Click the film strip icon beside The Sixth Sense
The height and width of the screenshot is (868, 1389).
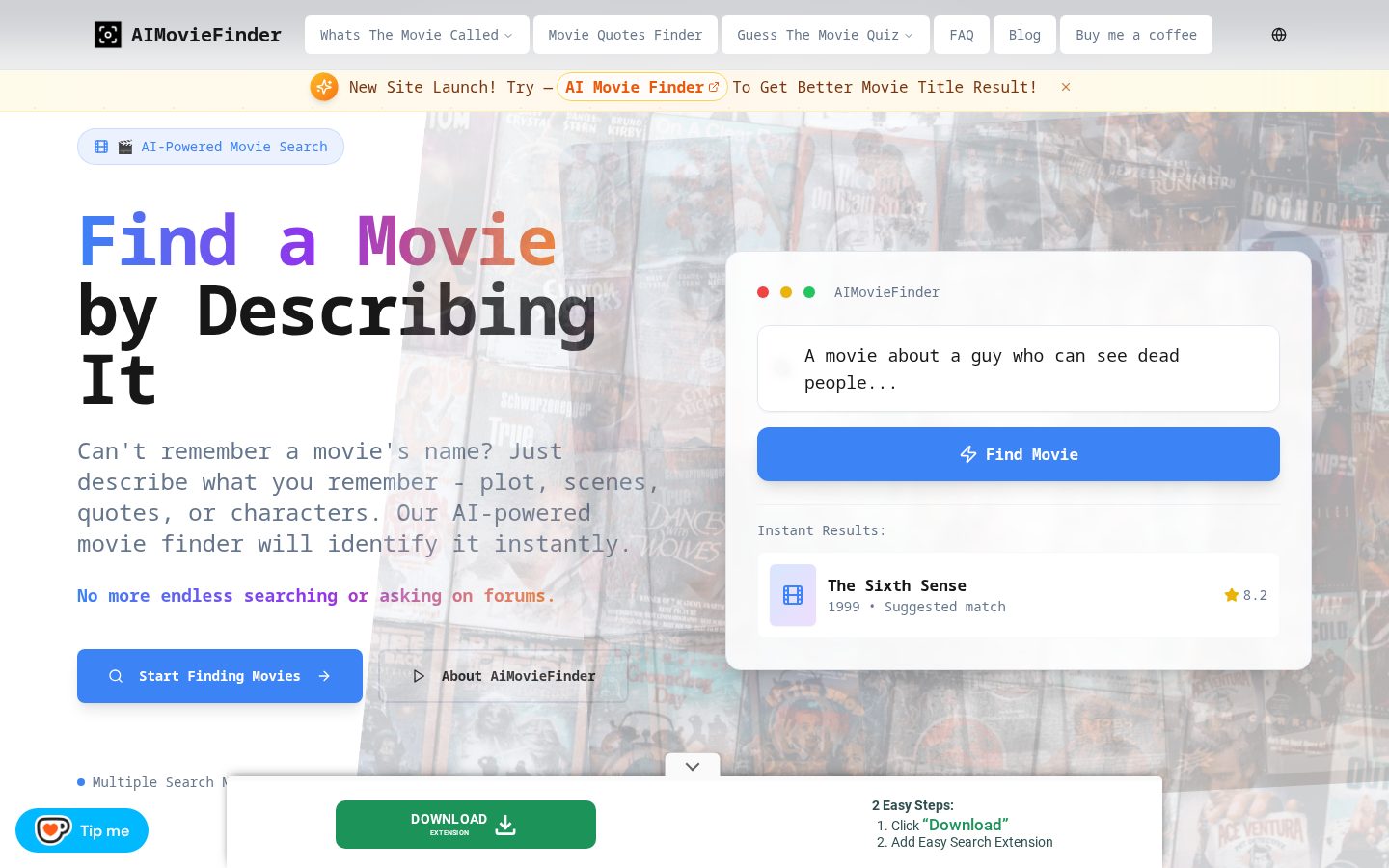coord(793,595)
